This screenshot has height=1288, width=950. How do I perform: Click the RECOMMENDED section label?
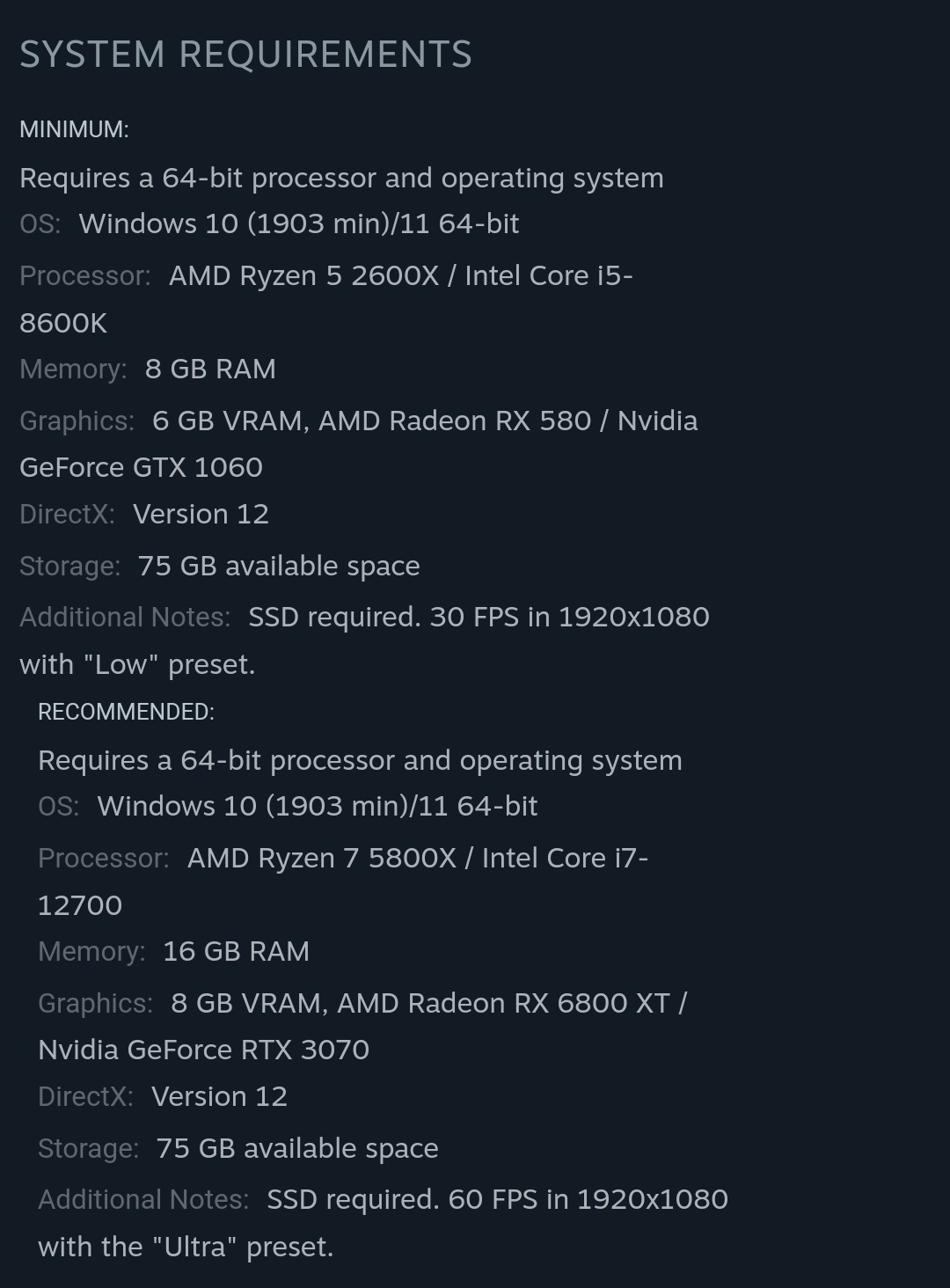pos(126,712)
